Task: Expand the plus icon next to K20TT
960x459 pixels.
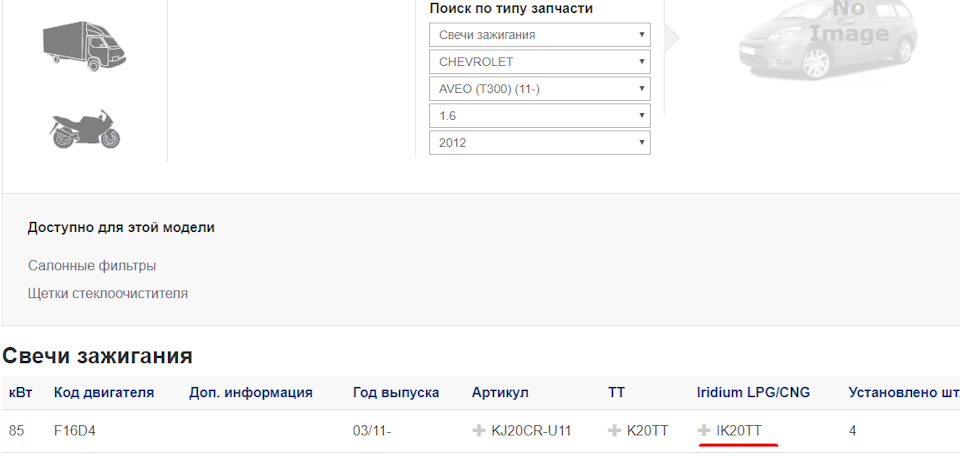Action: pyautogui.click(x=614, y=431)
